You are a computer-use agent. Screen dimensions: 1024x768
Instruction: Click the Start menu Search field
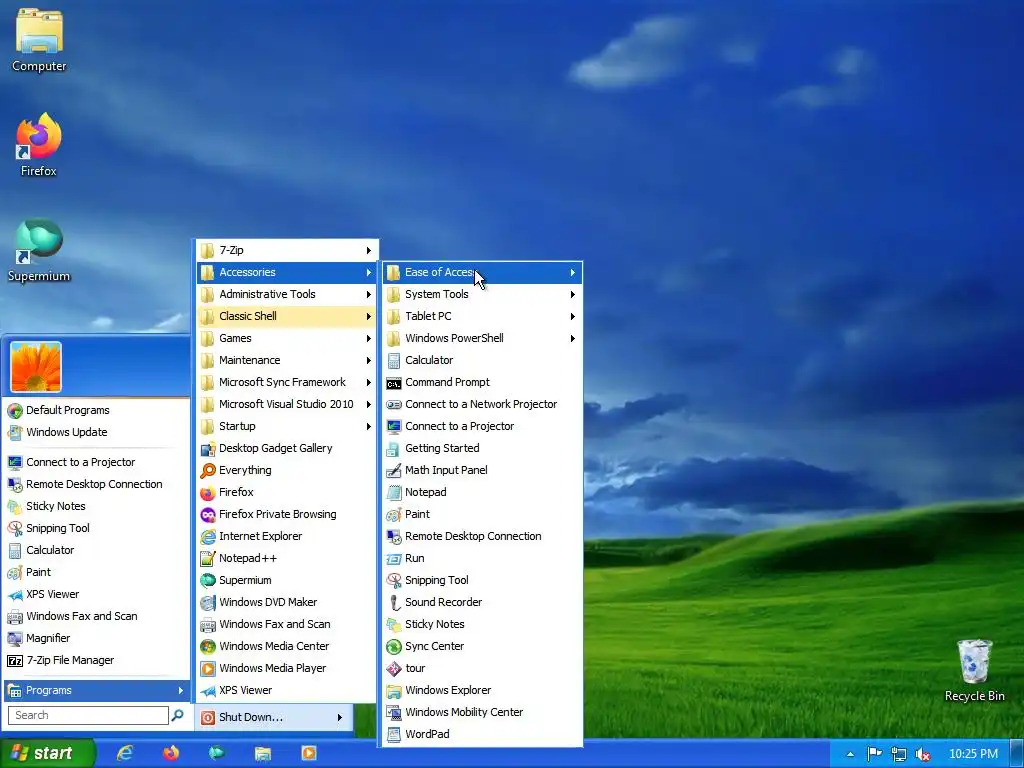coord(88,715)
